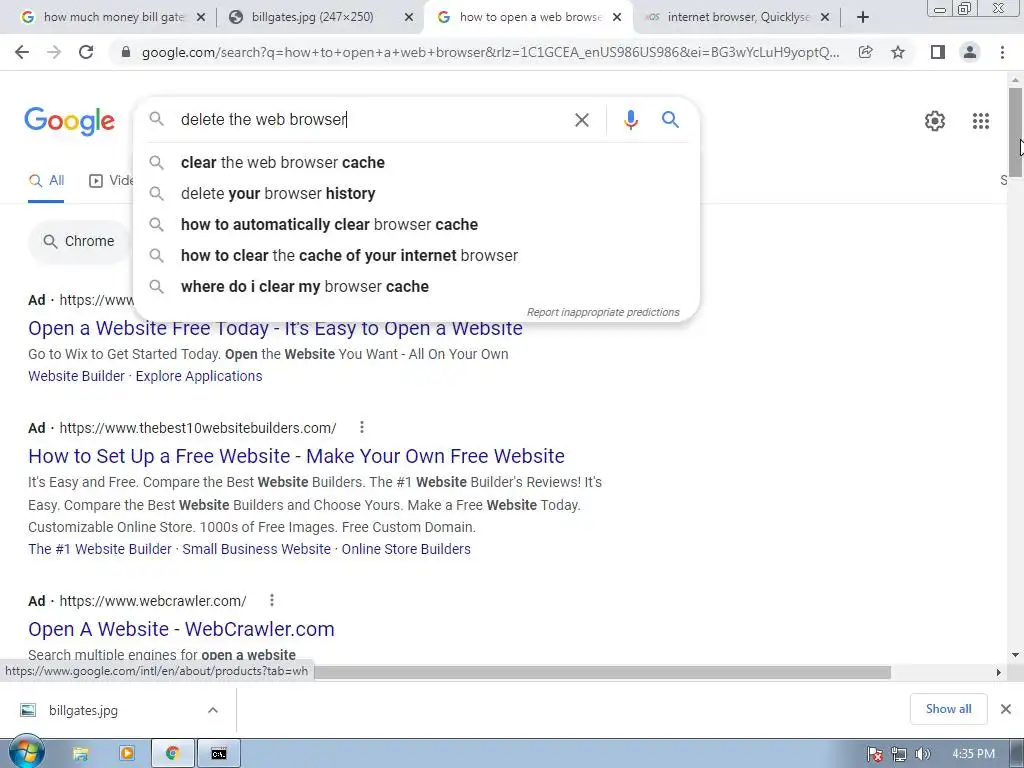Select the All results tab
Viewport: 1024px width, 768px height.
(x=46, y=181)
